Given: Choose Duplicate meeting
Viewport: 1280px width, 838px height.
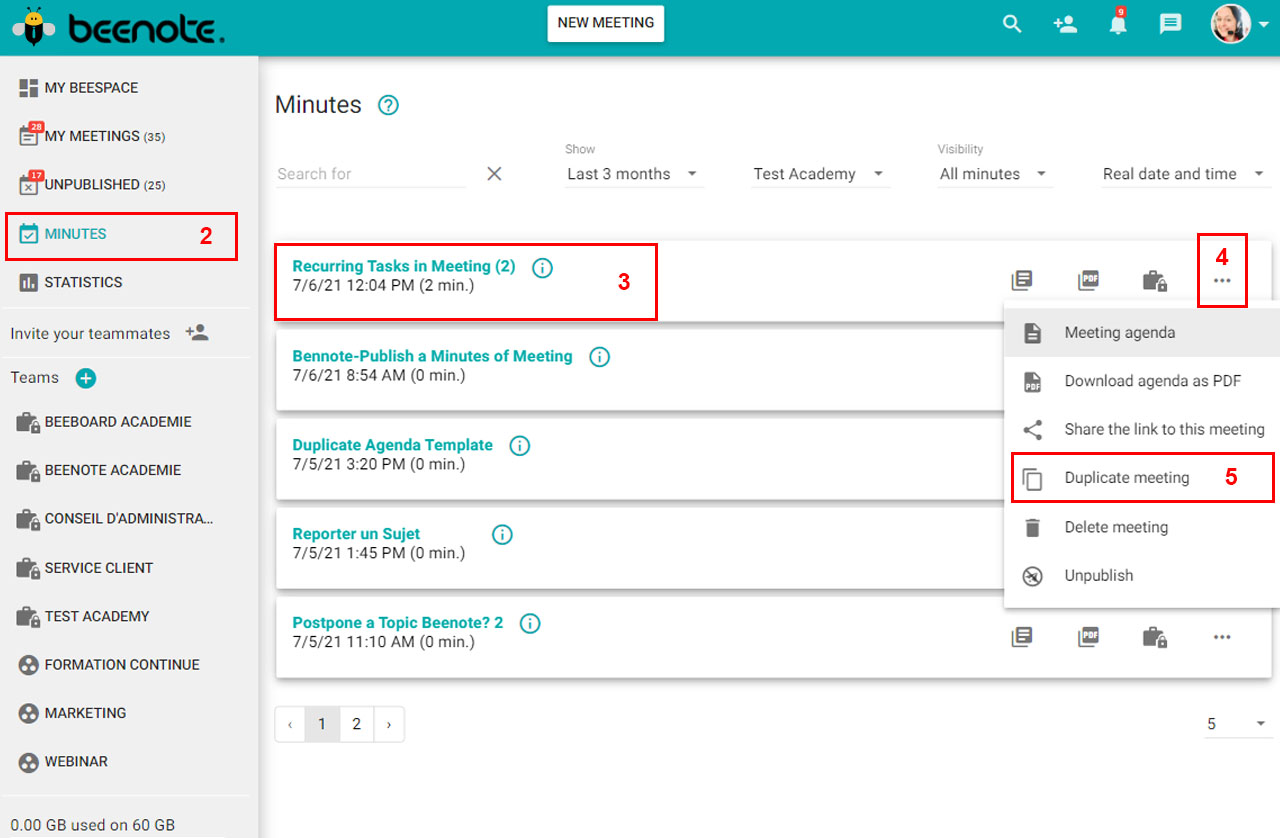Looking at the screenshot, I should click(1142, 478).
